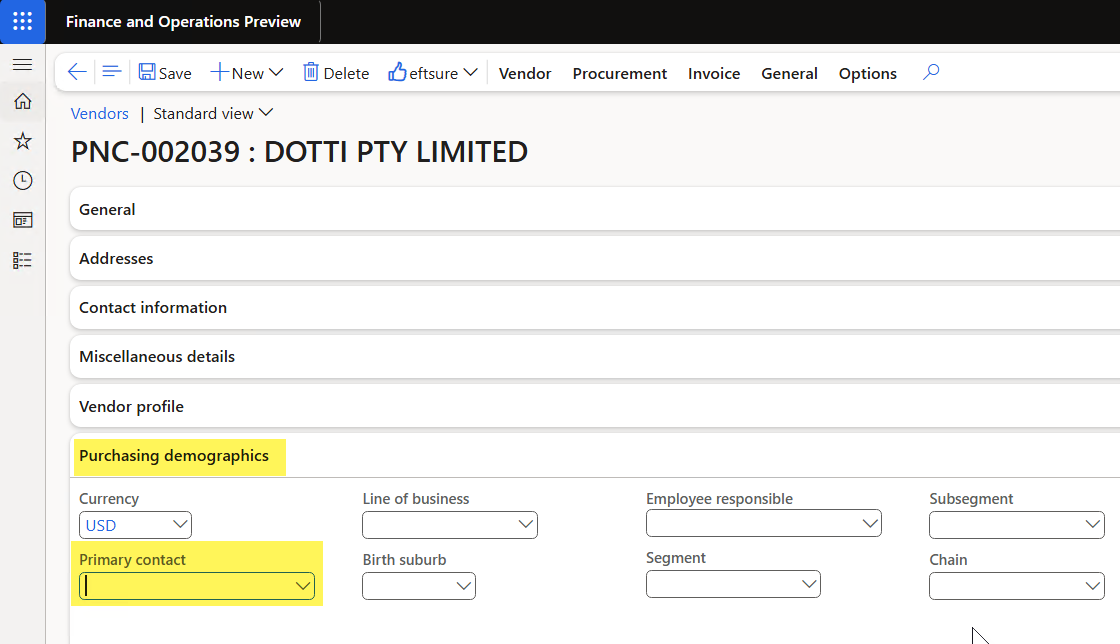The image size is (1120, 644).
Task: Create a New record
Action: coord(247,73)
